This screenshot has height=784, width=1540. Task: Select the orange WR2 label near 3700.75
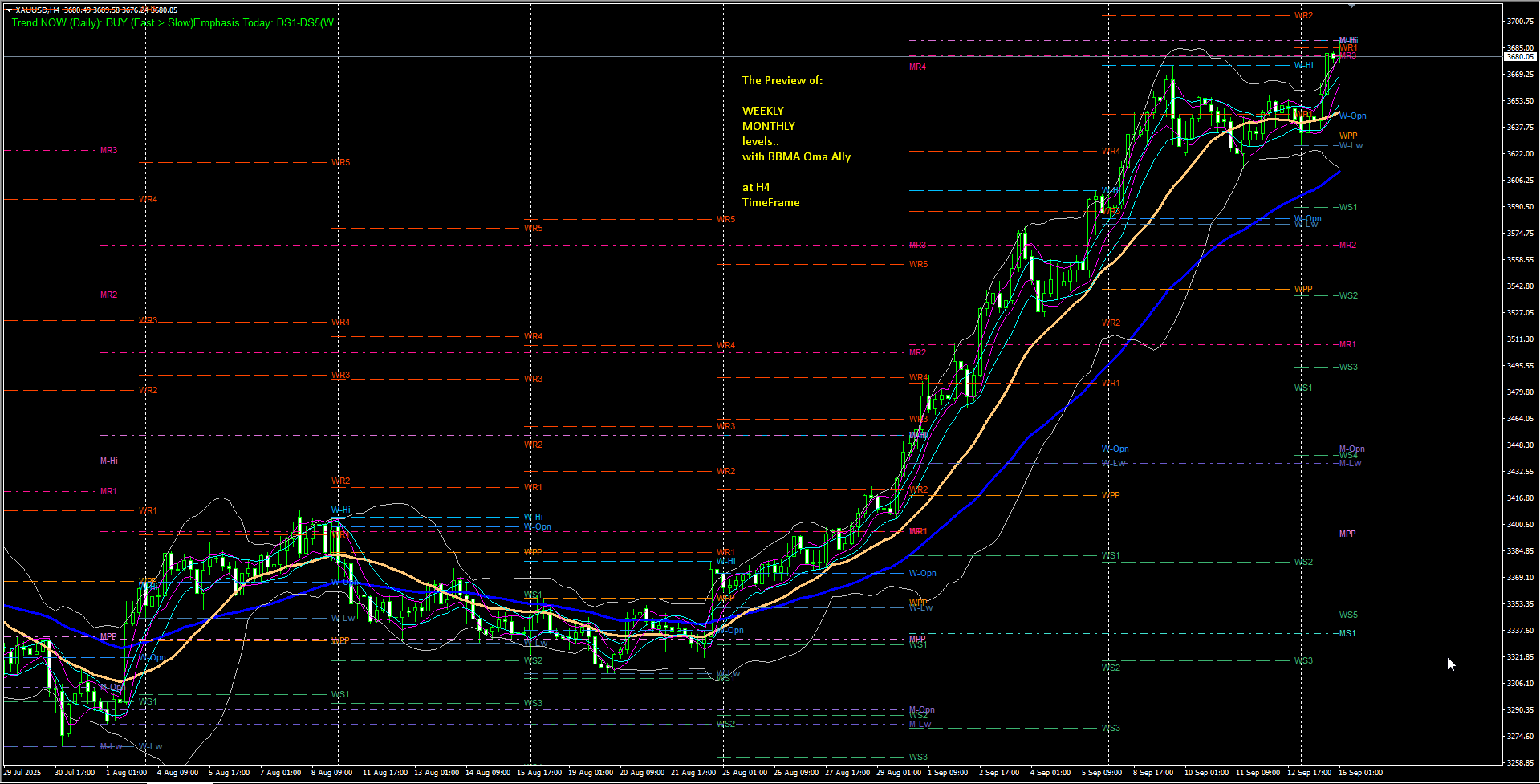point(1303,15)
